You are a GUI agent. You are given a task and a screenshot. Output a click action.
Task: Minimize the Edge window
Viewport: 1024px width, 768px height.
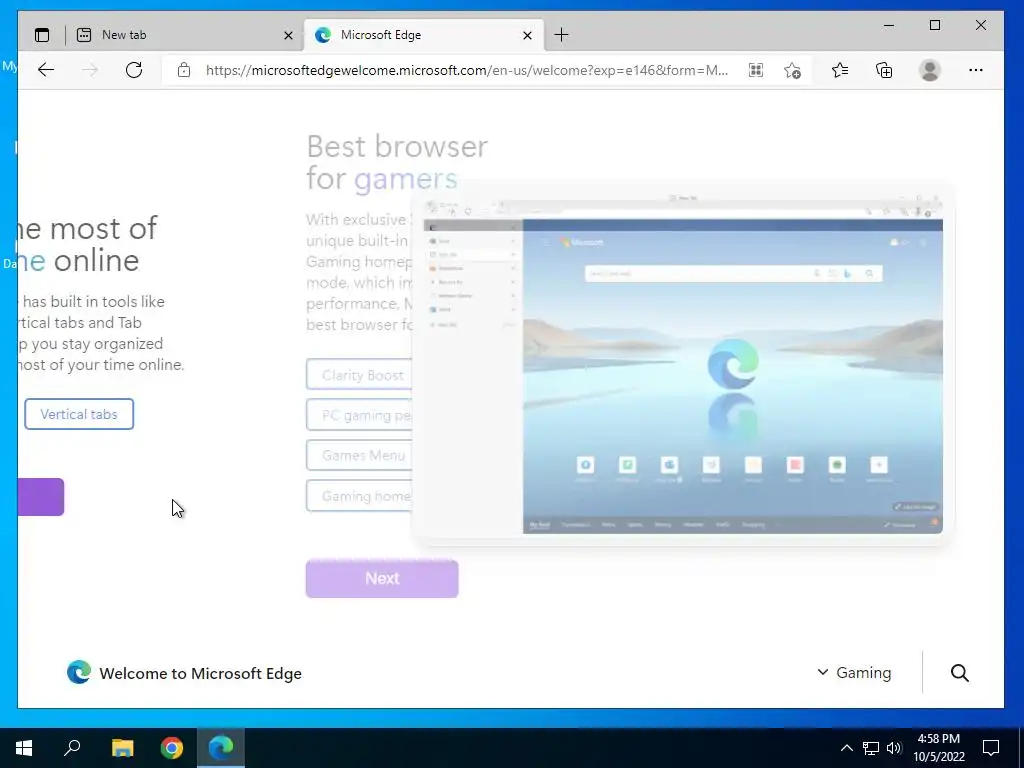[889, 25]
